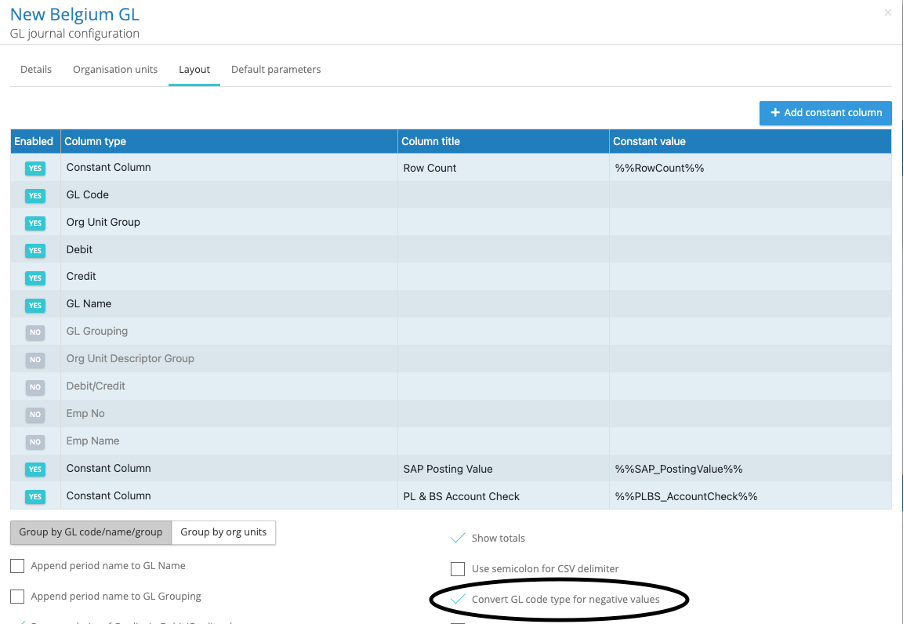
Task: Open the Default parameters tab
Action: pyautogui.click(x=275, y=70)
